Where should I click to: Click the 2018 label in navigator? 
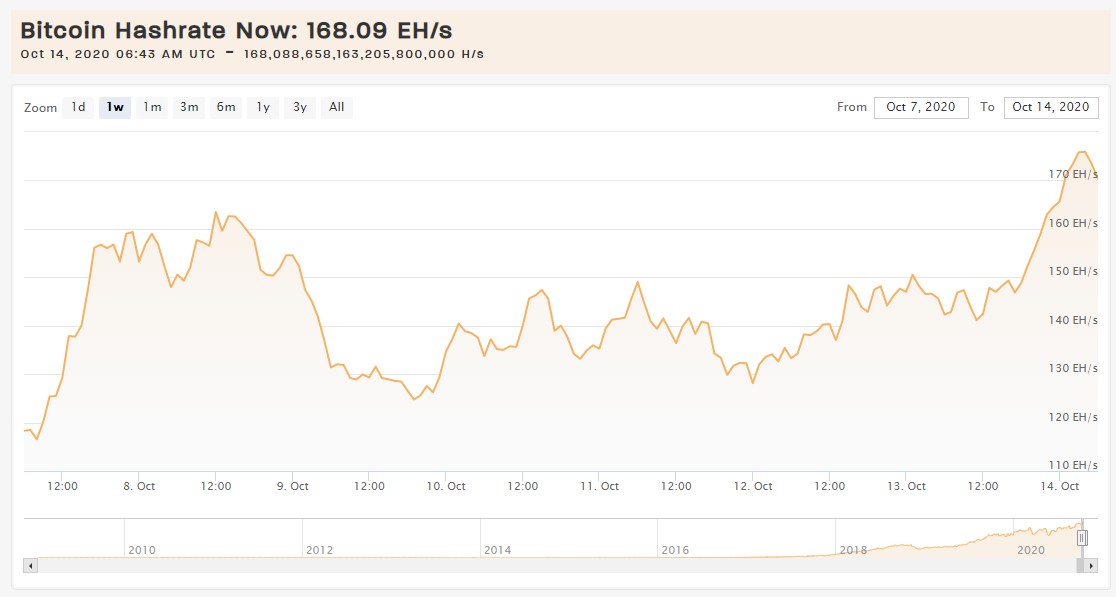pos(853,550)
